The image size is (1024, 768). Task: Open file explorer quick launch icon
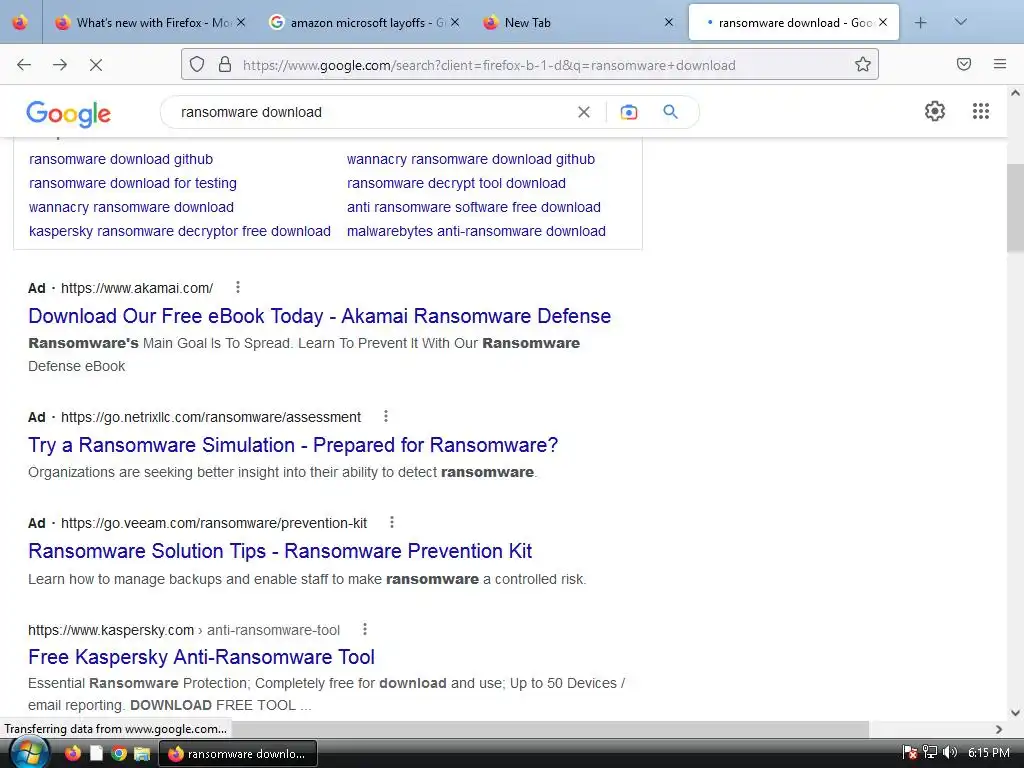click(x=142, y=754)
